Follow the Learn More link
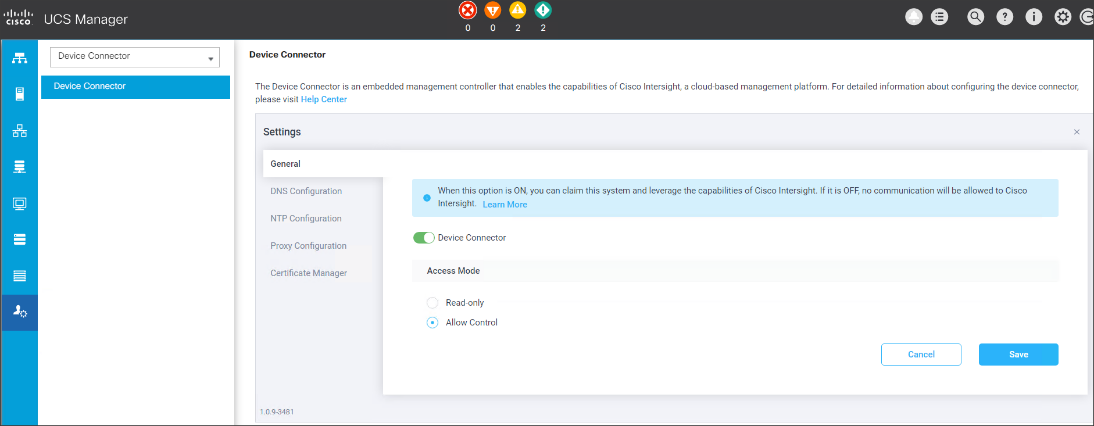This screenshot has height=426, width=1094. (x=504, y=204)
